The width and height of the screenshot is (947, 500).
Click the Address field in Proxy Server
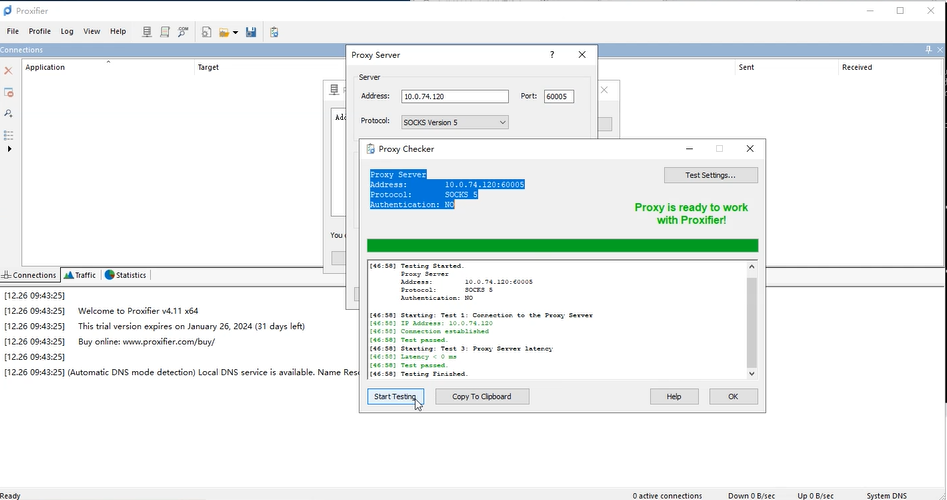[x=455, y=96]
